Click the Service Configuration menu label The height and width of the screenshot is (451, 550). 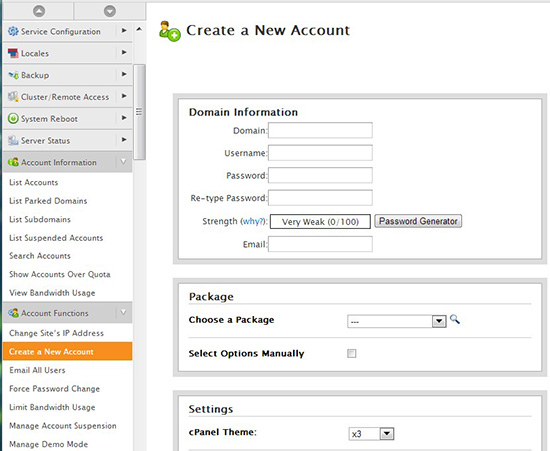coord(61,31)
